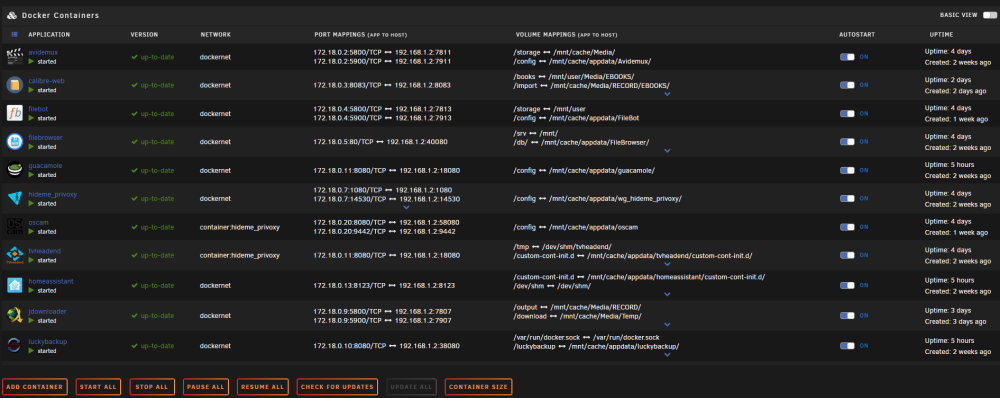Toggle autostart for avidemux
1000x398 pixels.
[847, 57]
